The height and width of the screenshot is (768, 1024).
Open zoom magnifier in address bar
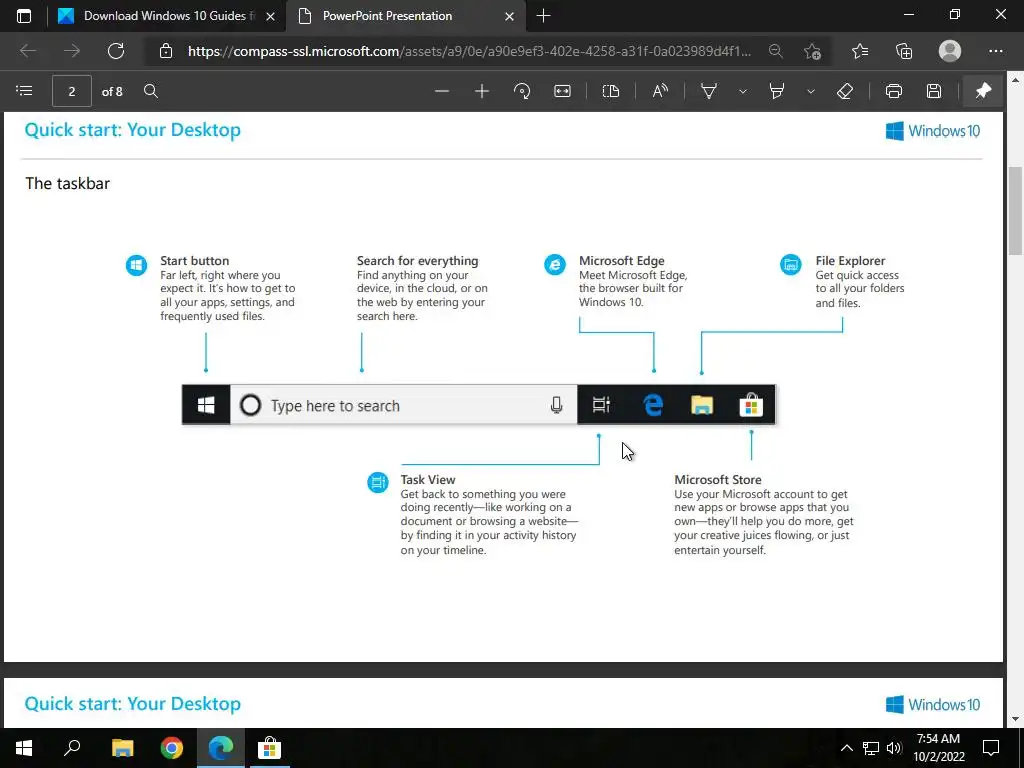775,51
